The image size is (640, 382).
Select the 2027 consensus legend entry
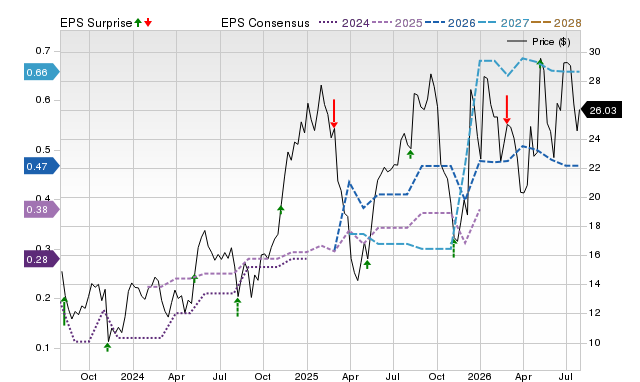pyautogui.click(x=503, y=23)
